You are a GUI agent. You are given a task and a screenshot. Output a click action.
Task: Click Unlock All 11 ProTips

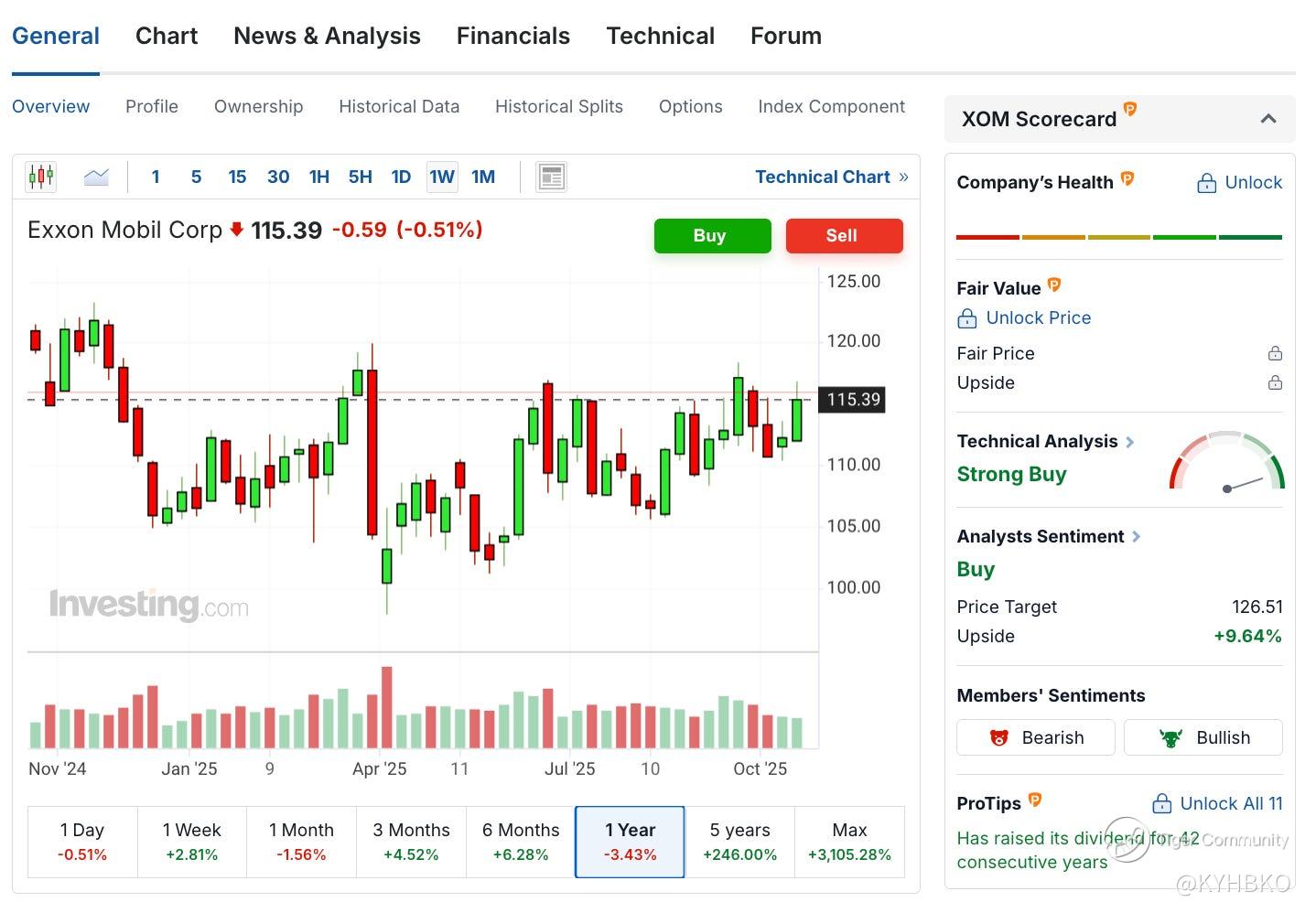[1217, 803]
